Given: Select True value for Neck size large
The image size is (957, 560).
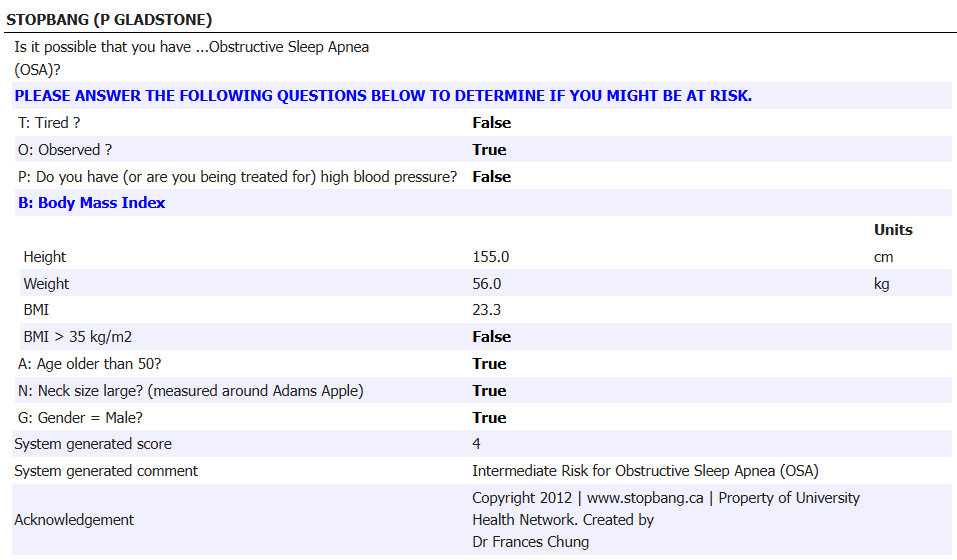Looking at the screenshot, I should click(x=489, y=391).
